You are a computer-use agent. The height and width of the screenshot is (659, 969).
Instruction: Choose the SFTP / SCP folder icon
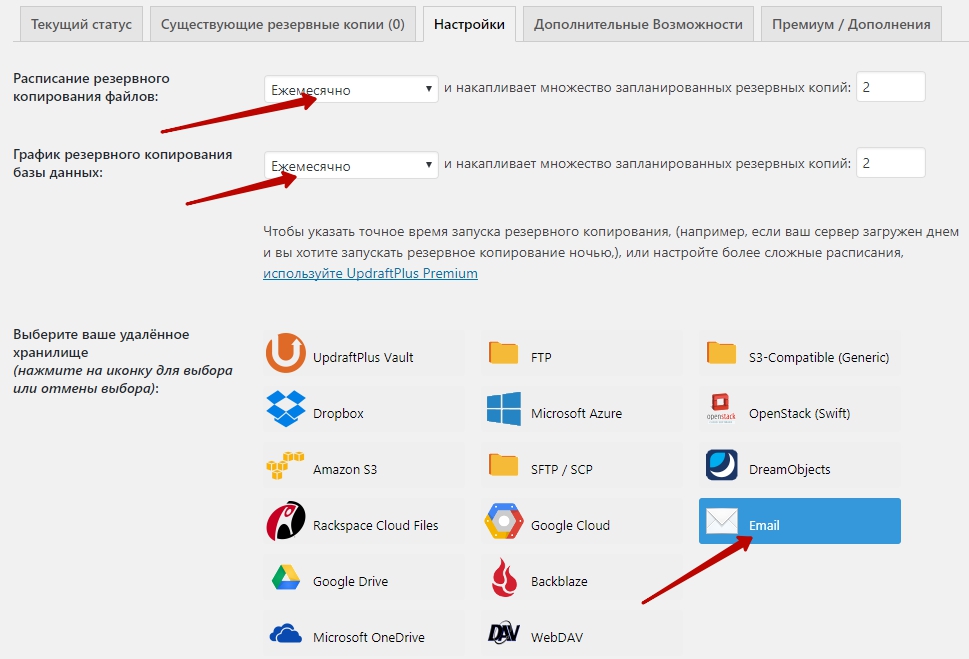504,464
